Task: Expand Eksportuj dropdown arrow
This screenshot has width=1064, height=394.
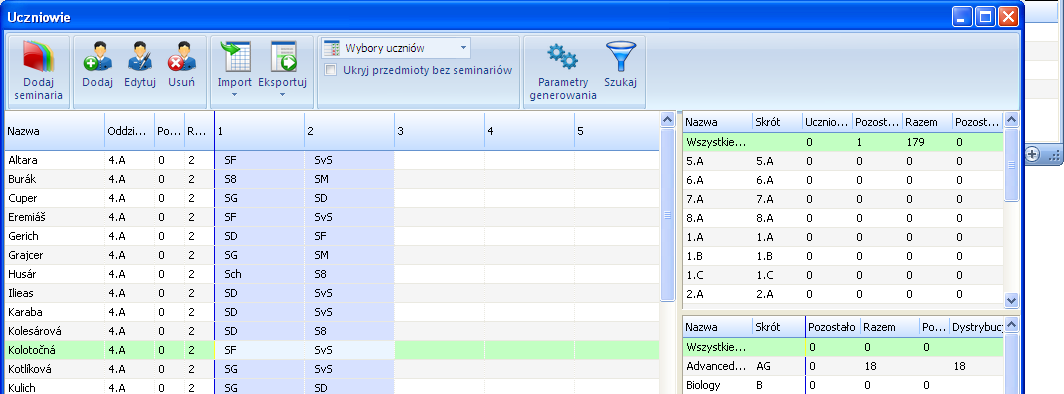Action: [x=283, y=95]
